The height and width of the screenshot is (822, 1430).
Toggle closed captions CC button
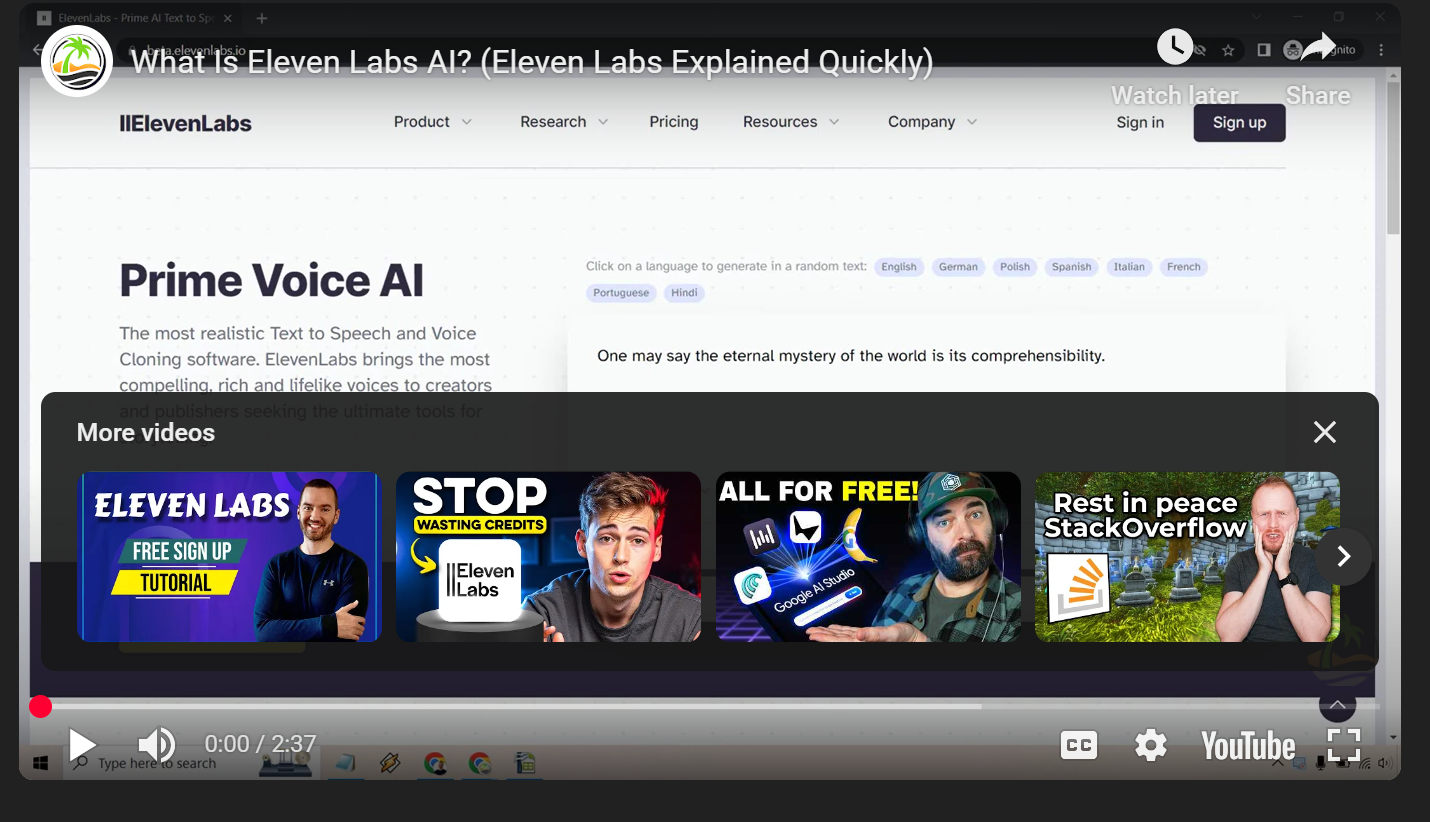click(x=1079, y=745)
